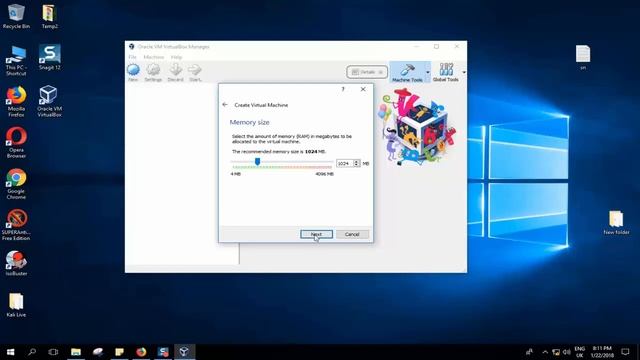Select Global Tools in the toolbar

[x=446, y=73]
